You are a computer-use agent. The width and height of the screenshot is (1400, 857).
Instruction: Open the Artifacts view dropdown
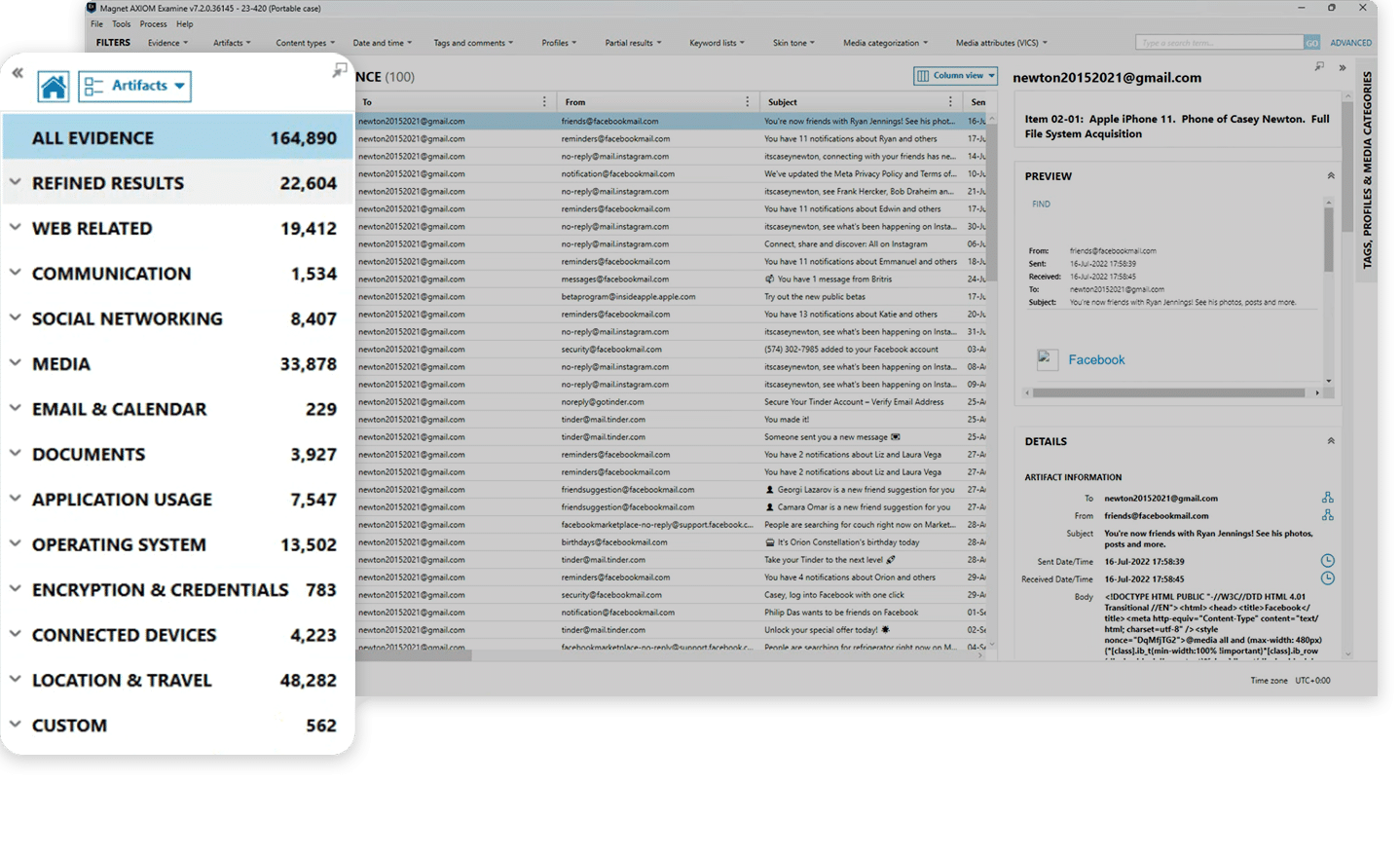click(x=134, y=86)
